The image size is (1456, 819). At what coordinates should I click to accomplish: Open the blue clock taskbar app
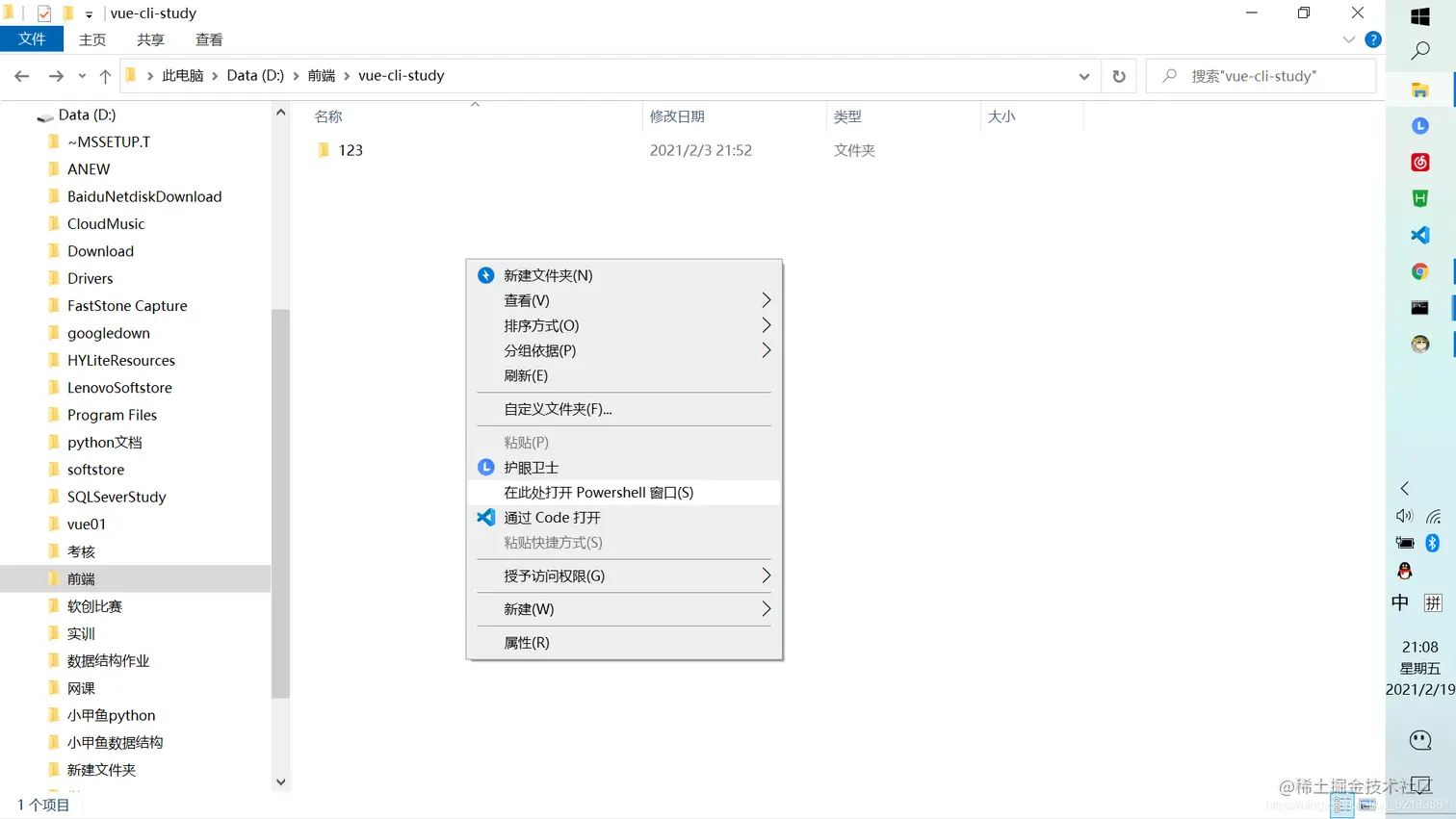1420,126
